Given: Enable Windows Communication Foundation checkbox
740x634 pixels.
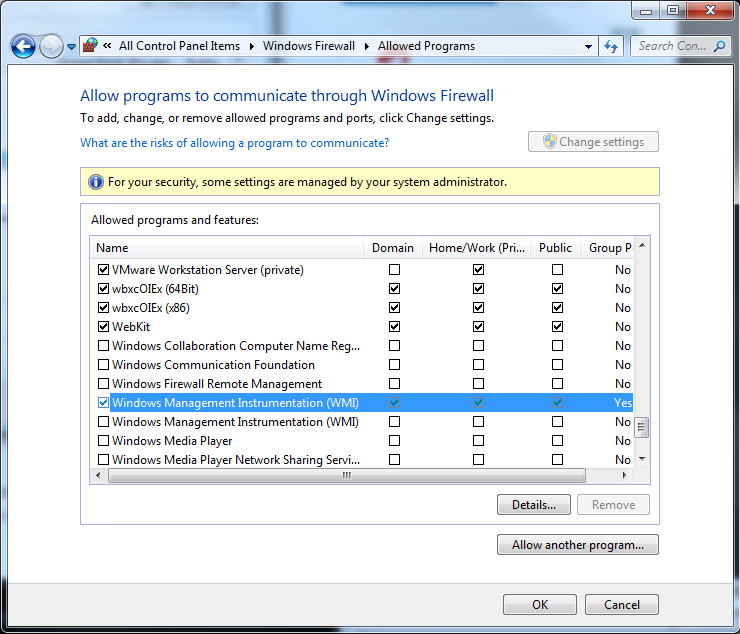Looking at the screenshot, I should pyautogui.click(x=103, y=365).
